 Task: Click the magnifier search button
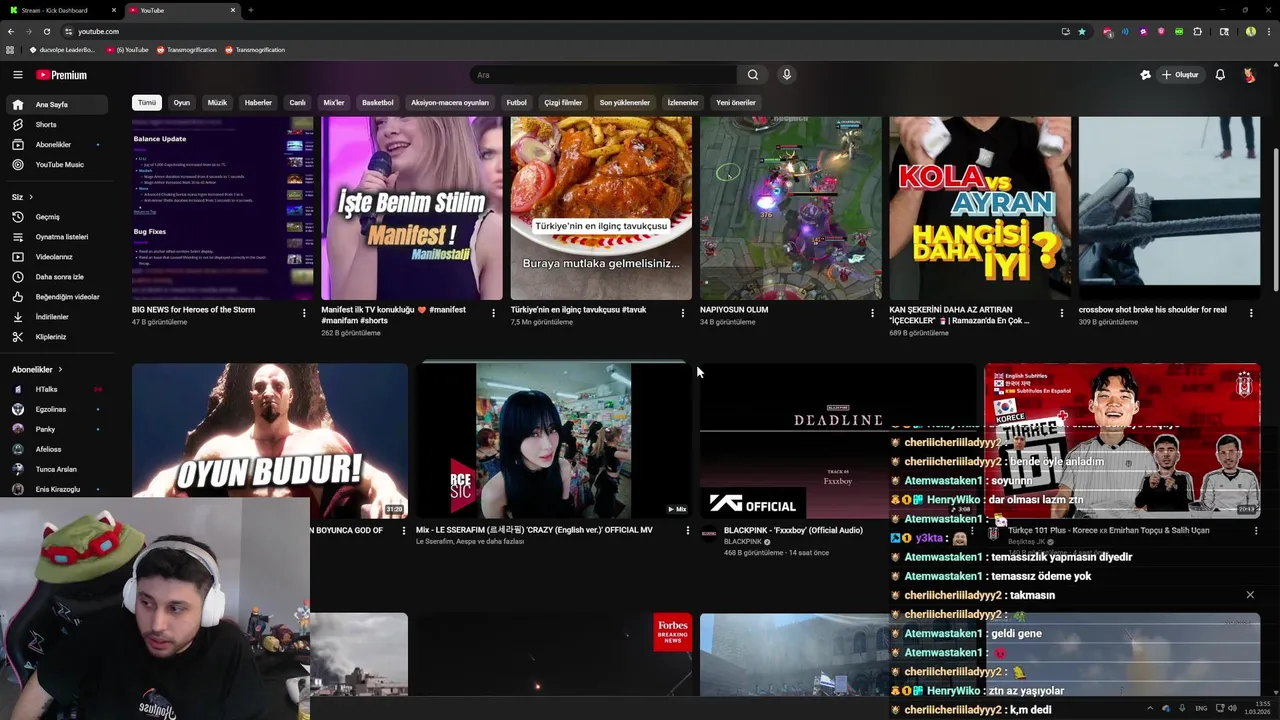point(753,75)
